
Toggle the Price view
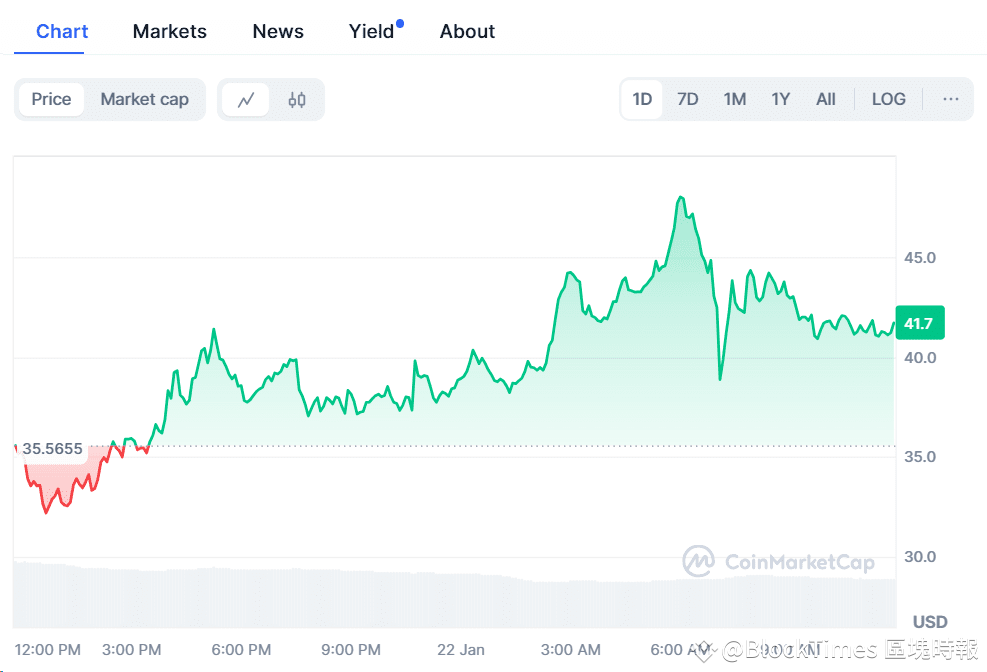point(51,99)
